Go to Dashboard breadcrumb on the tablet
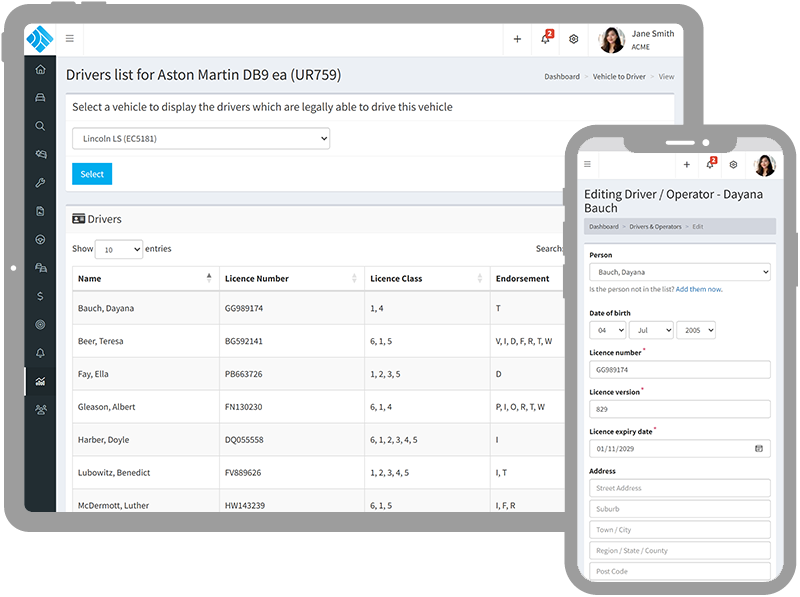This screenshot has width=800, height=597. point(562,77)
